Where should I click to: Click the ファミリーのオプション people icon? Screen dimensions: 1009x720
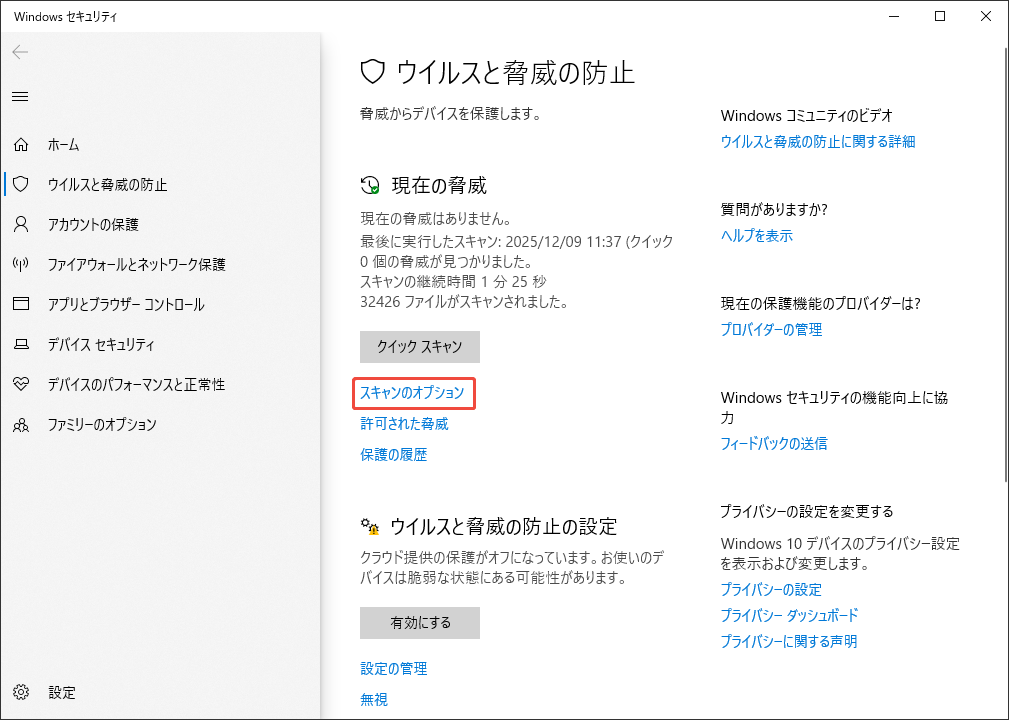[21, 424]
